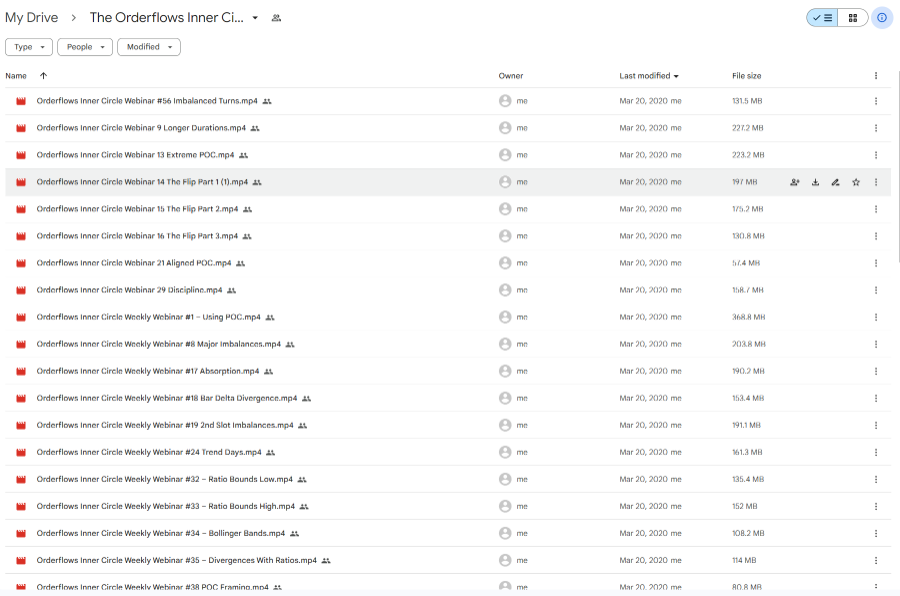Click three-dot menu in the column header row
Screen dimensions: 900x596
[876, 76]
